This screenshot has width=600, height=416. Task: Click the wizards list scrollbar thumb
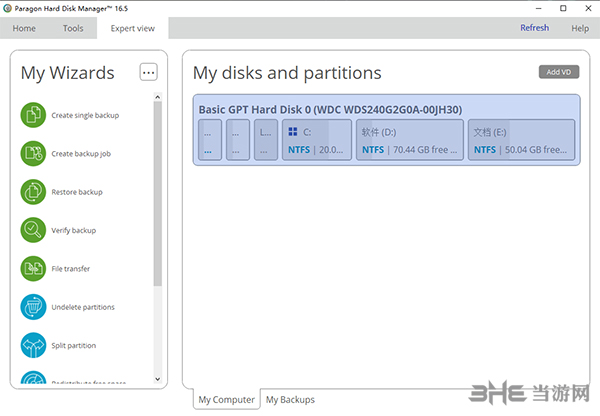(x=158, y=194)
